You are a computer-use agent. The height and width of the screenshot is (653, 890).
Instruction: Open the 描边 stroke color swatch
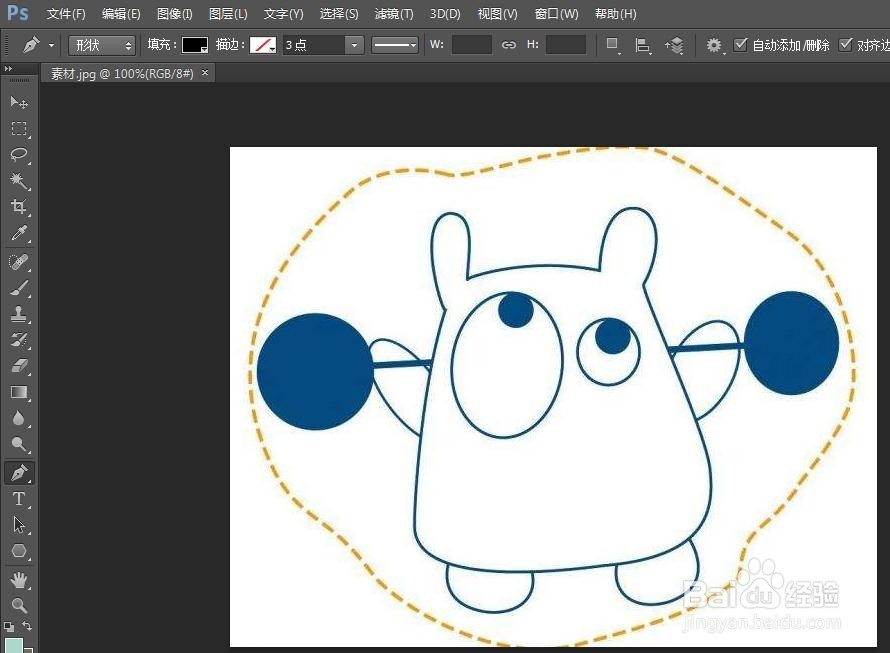[x=263, y=45]
